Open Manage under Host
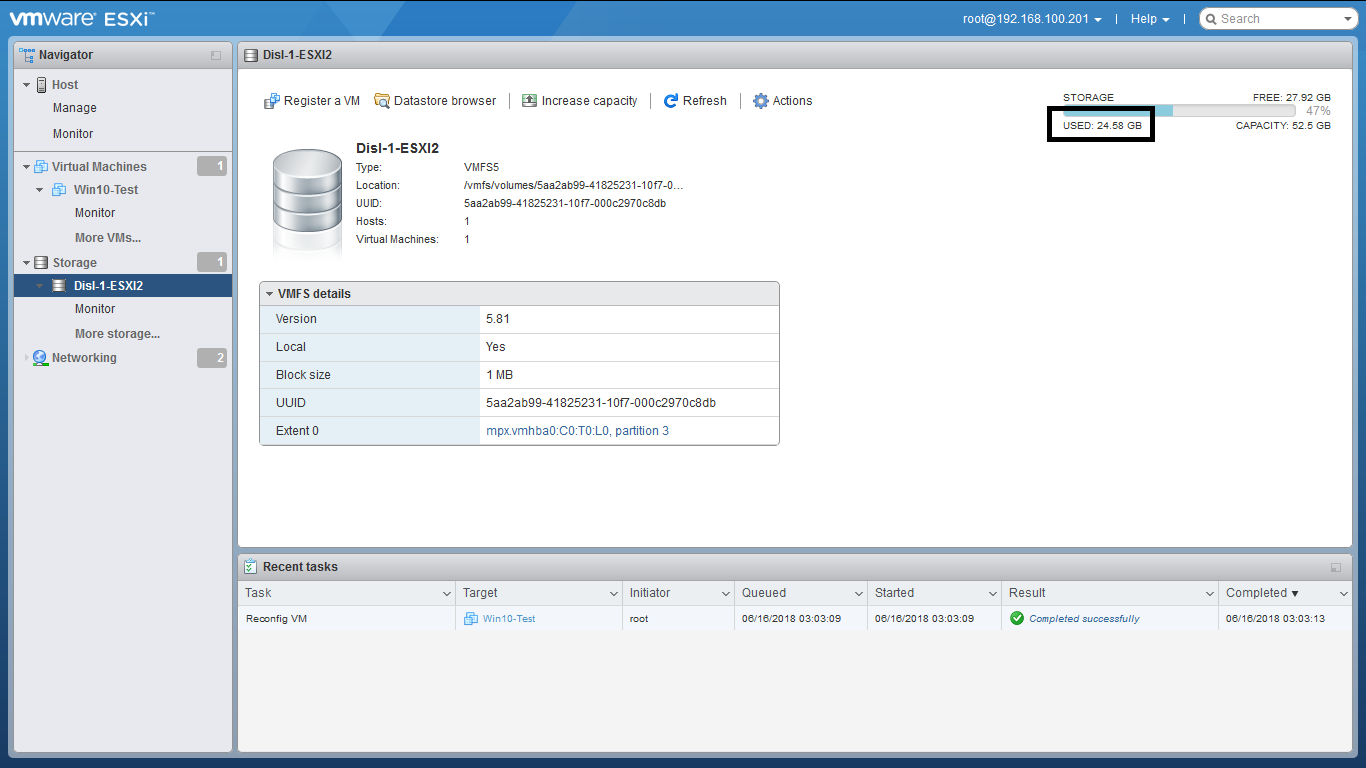 coord(75,108)
